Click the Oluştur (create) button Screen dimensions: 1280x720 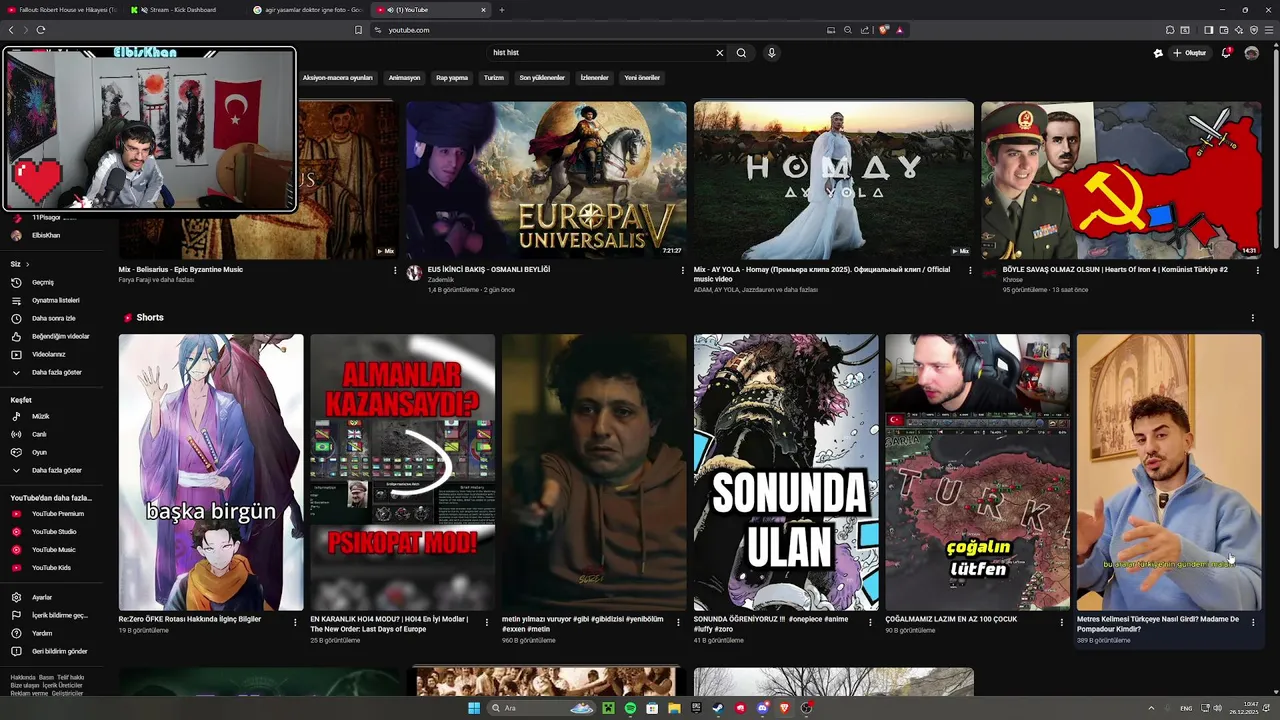1190,53
